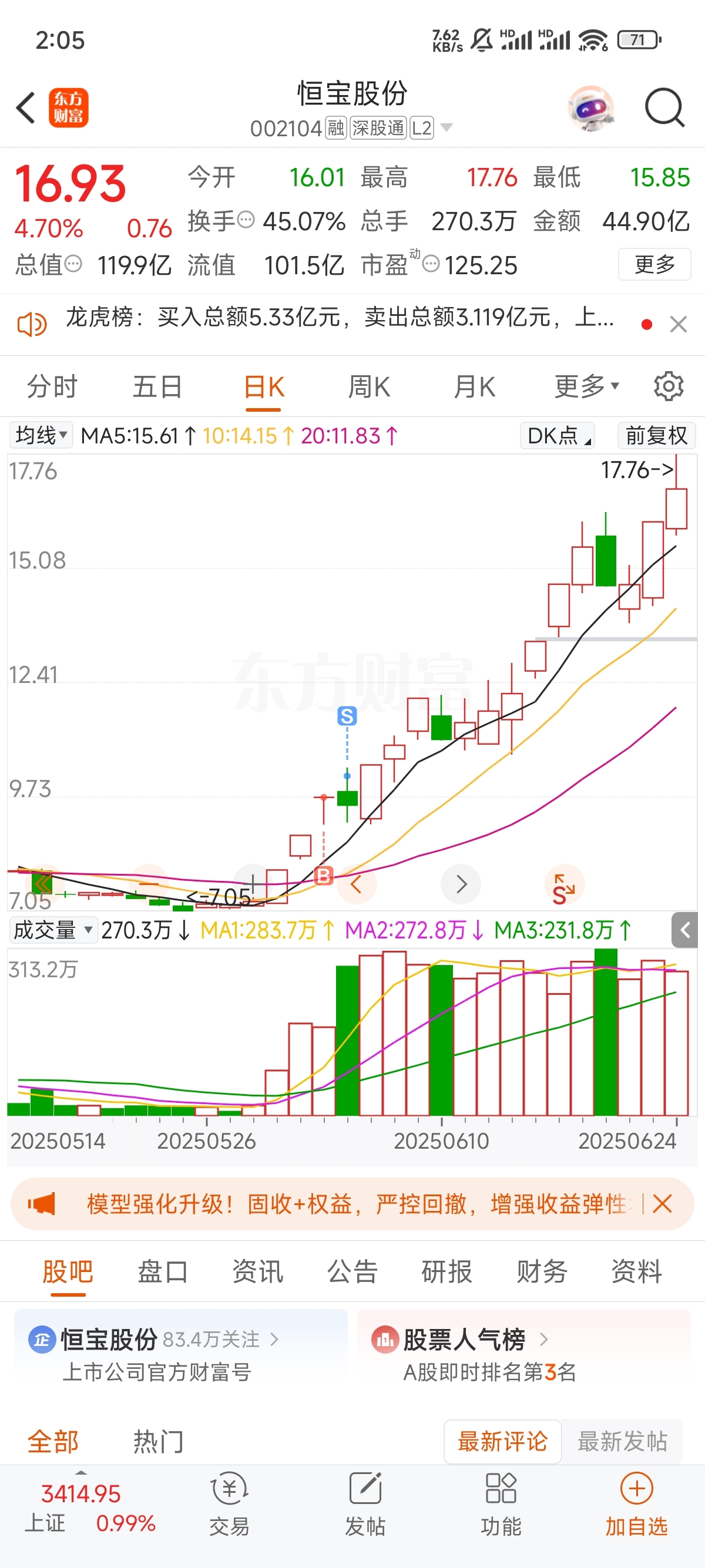
Task: Open the 资讯 tab
Action: 257,1271
